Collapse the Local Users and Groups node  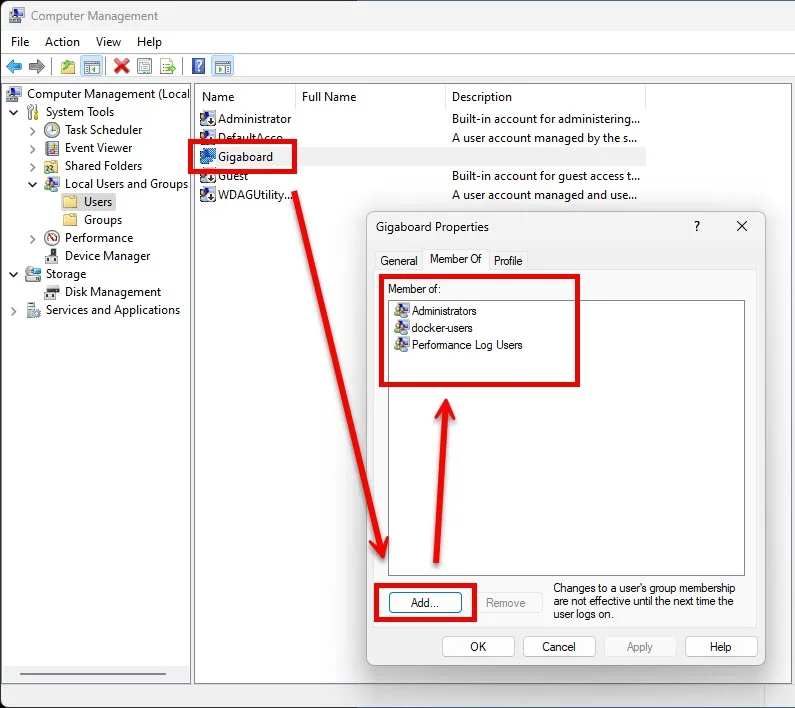[x=32, y=185]
